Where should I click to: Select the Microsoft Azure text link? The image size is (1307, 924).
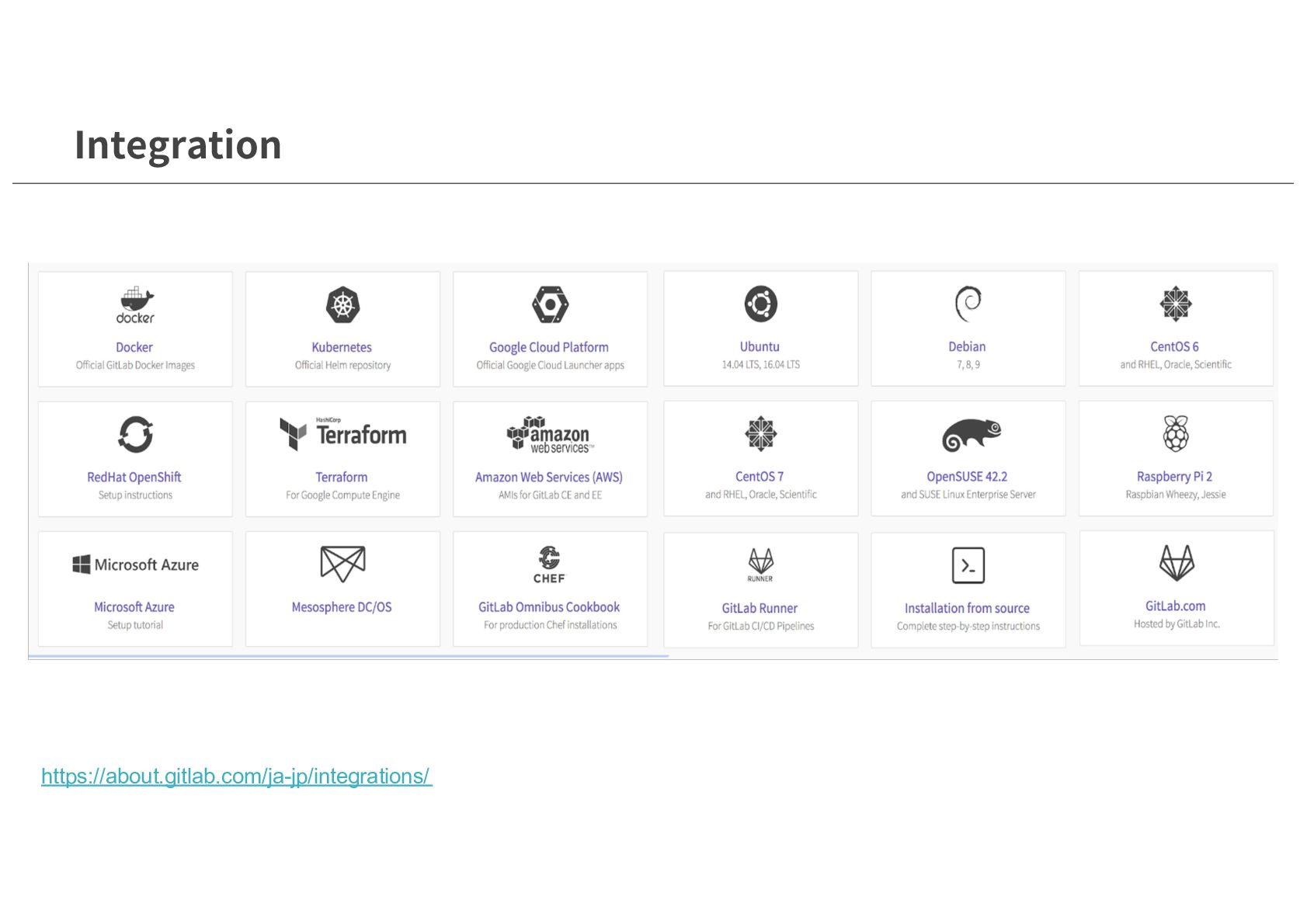pos(134,606)
